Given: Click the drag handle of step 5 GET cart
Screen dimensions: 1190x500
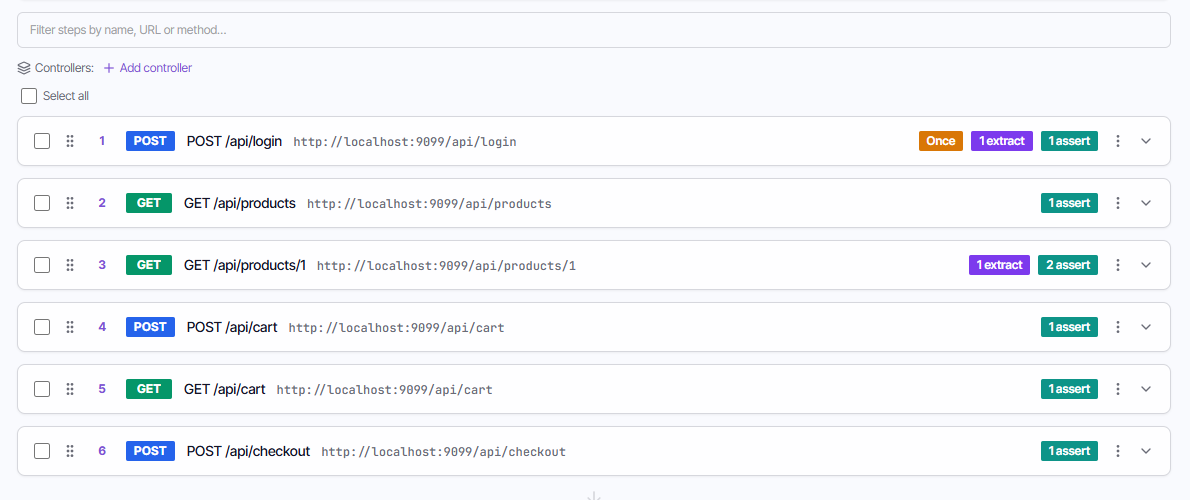Looking at the screenshot, I should click(70, 389).
